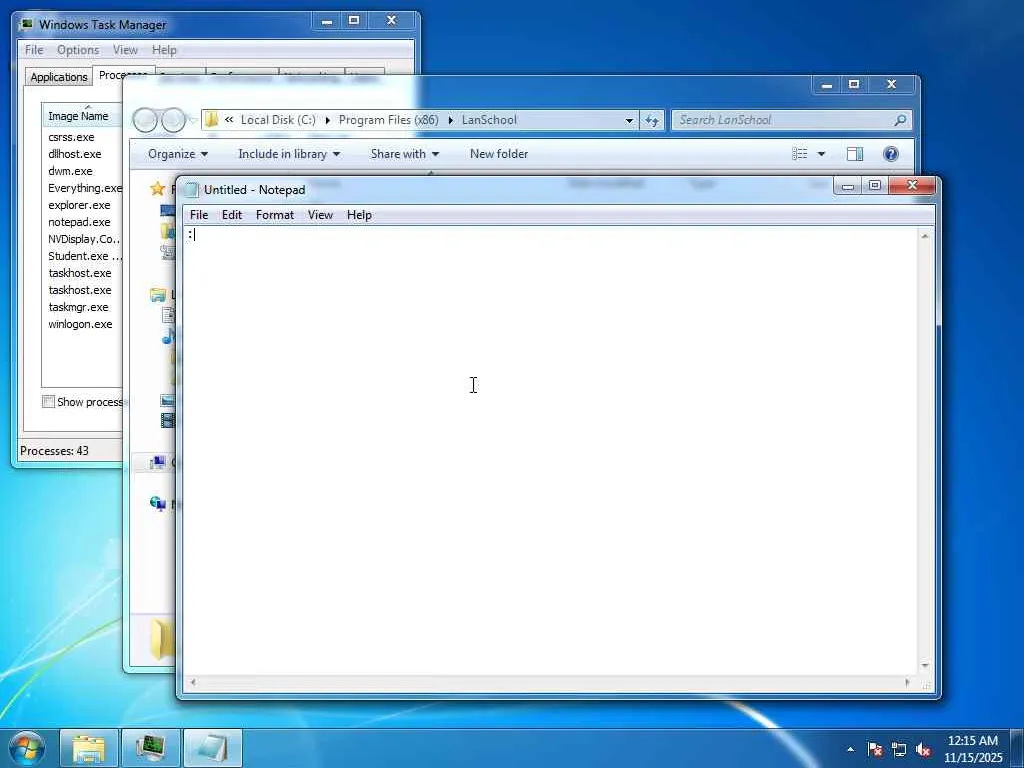Click LanSchool breadcrumb in address bar
This screenshot has width=1024, height=768.
[489, 120]
